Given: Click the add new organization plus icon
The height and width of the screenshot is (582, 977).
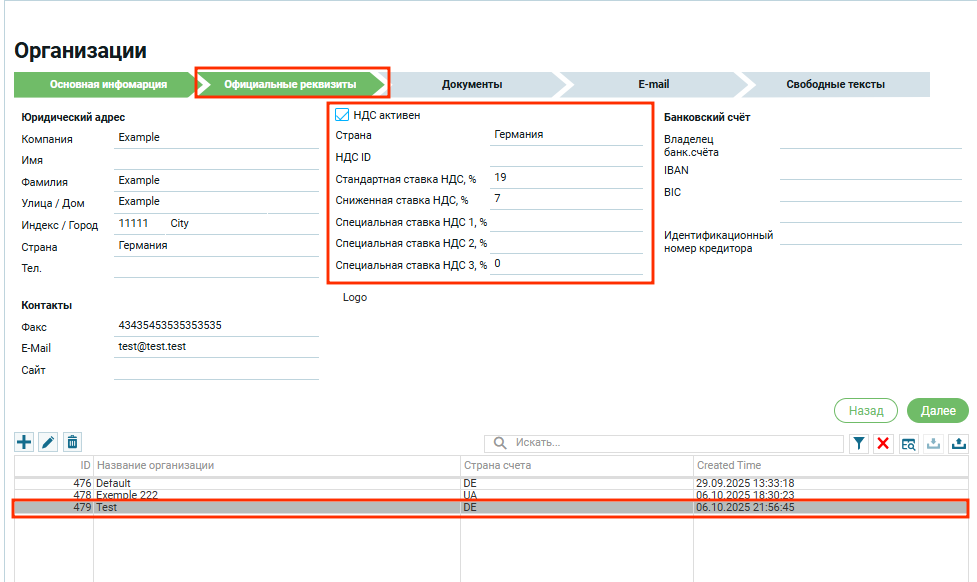Looking at the screenshot, I should coord(24,442).
